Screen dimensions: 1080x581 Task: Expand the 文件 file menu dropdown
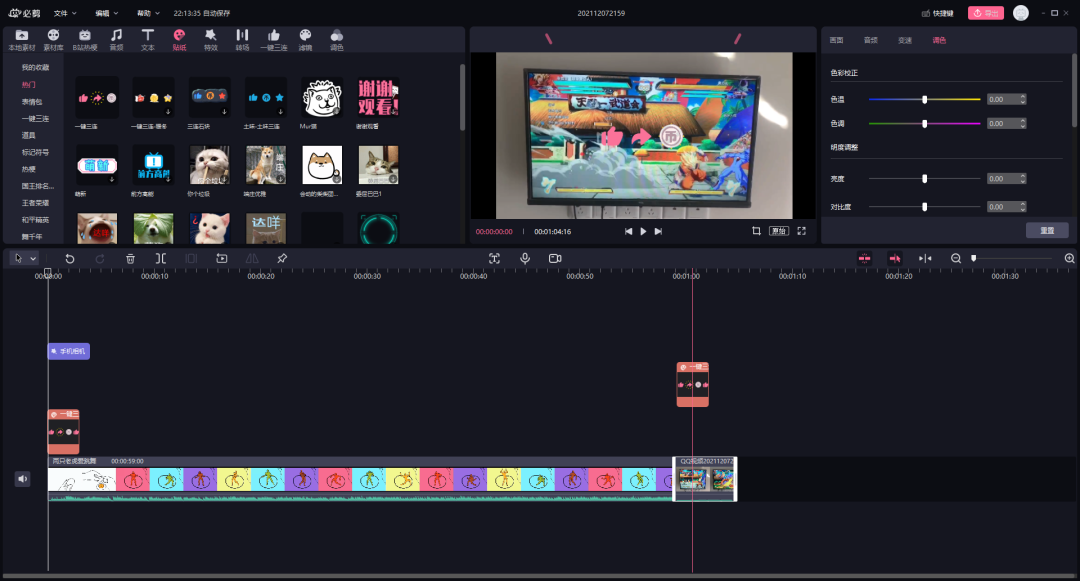[66, 13]
